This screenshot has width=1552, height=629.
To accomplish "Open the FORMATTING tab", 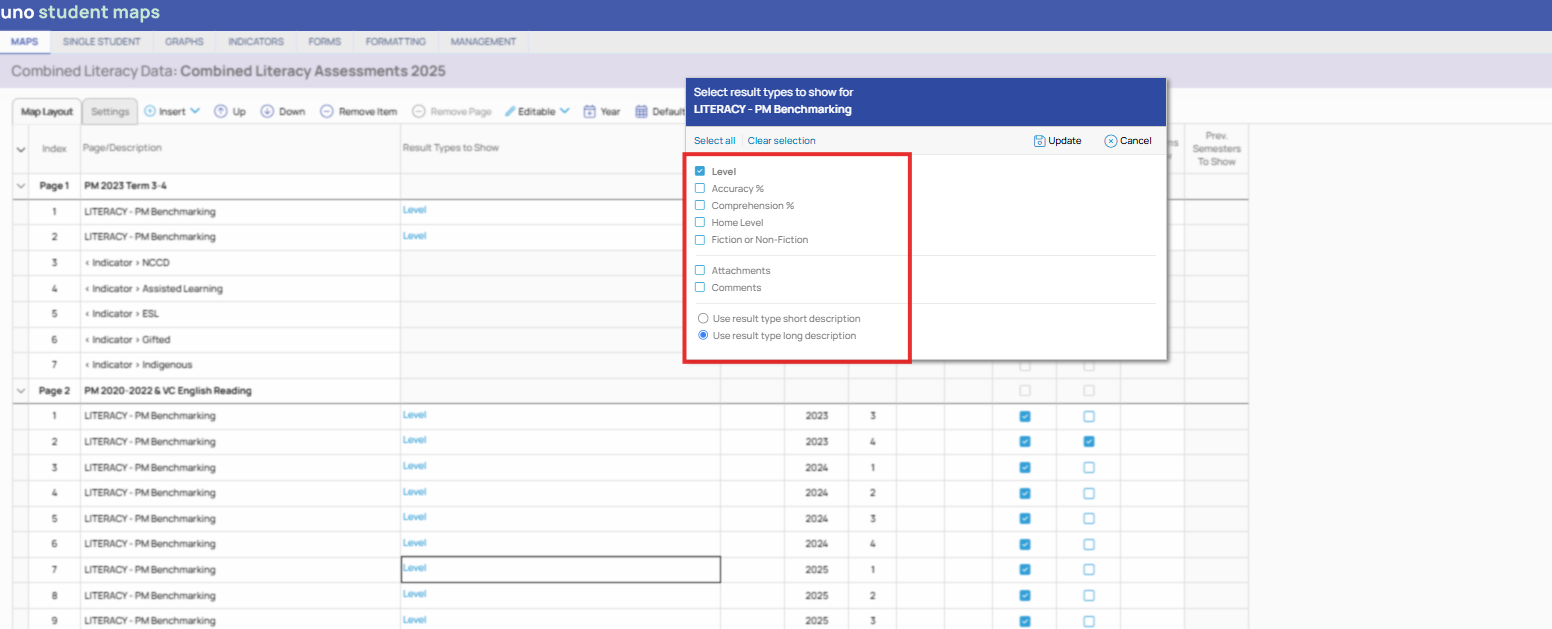I will click(x=396, y=42).
